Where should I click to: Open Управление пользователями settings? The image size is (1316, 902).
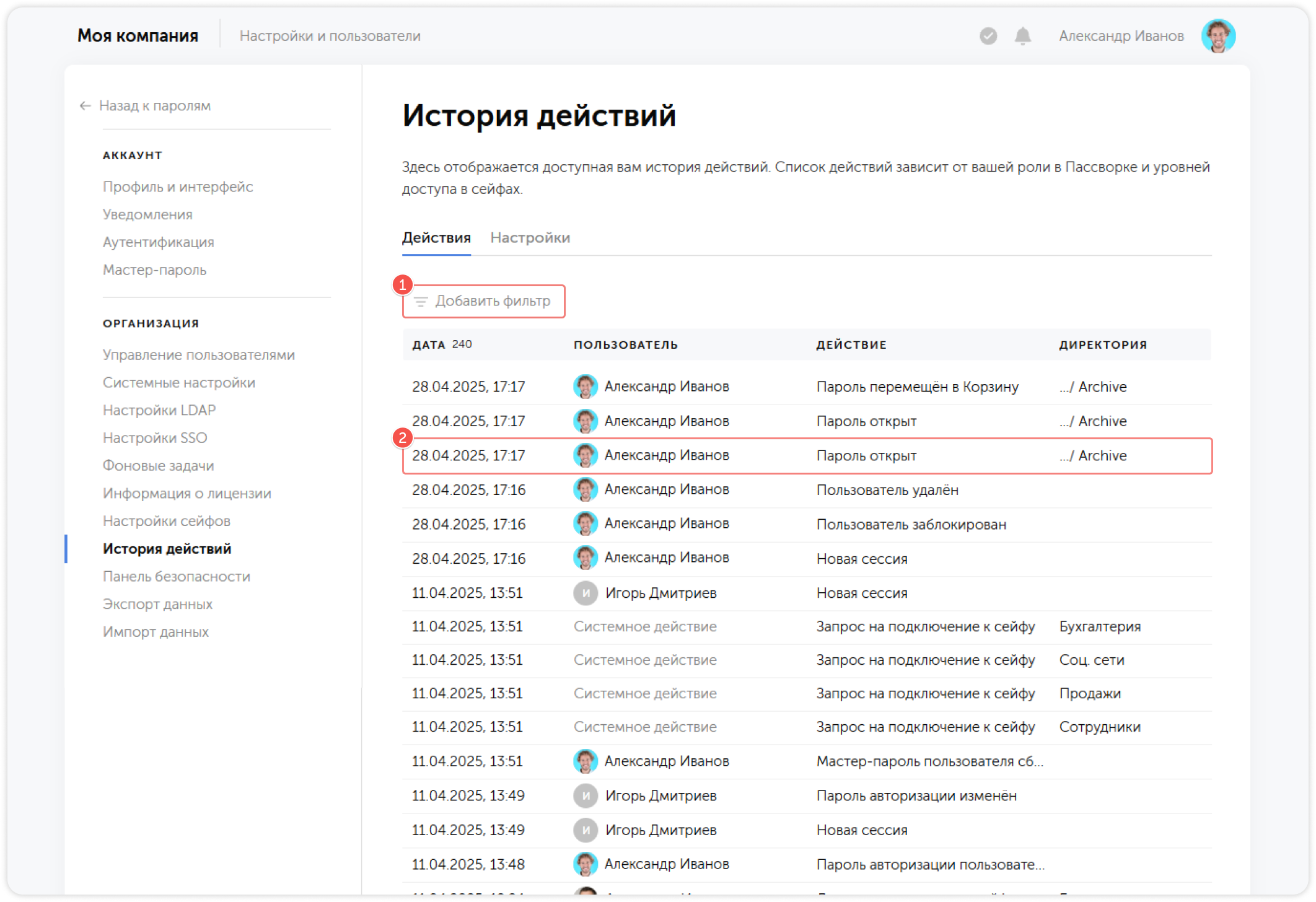point(198,354)
